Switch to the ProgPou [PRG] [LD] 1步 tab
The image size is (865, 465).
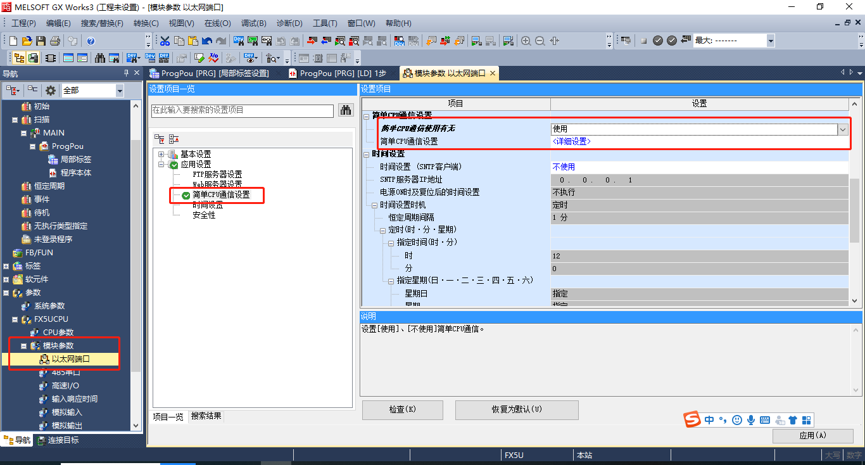coord(336,74)
